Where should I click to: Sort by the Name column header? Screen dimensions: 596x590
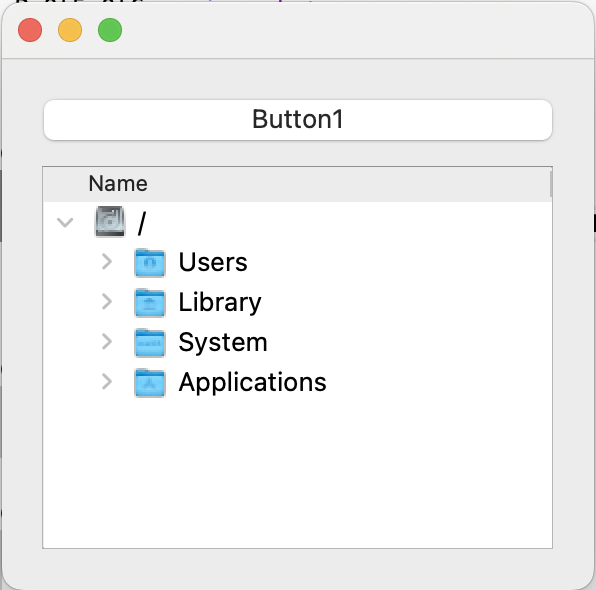pos(118,184)
